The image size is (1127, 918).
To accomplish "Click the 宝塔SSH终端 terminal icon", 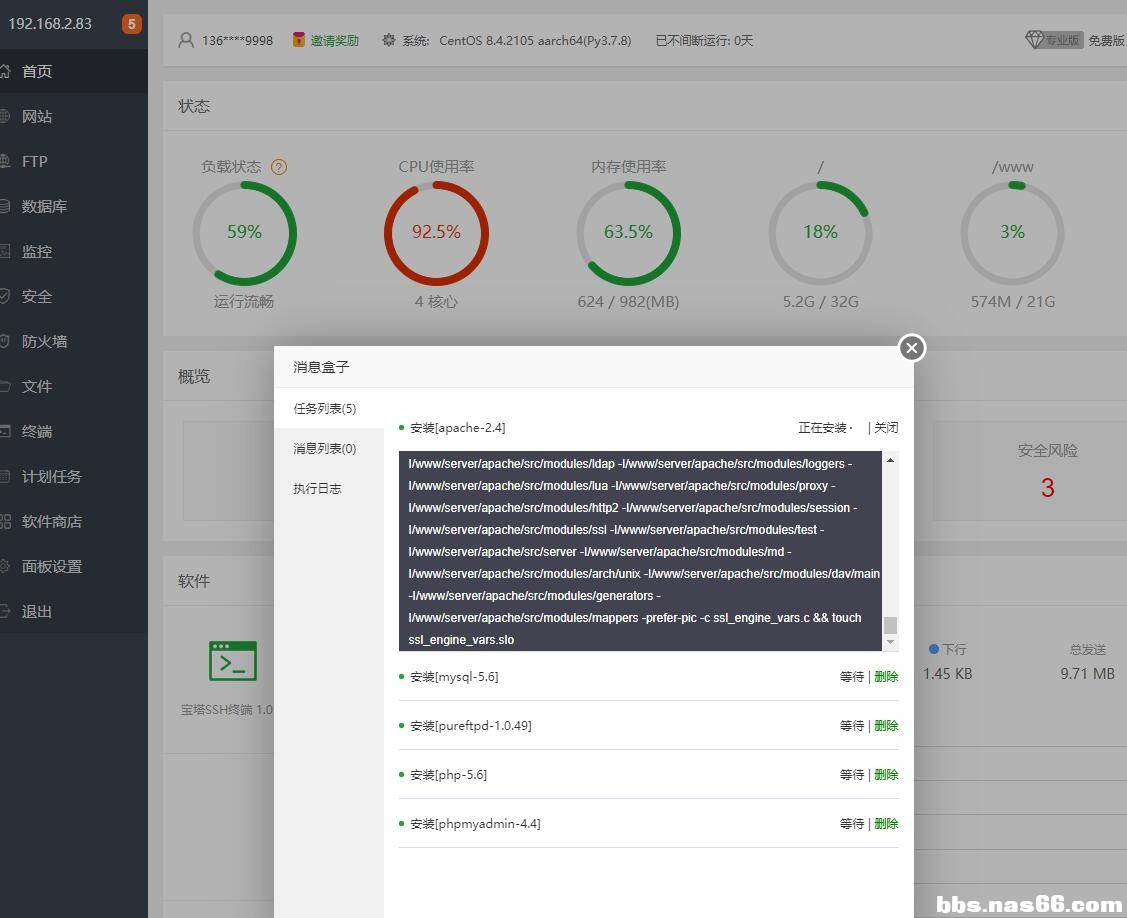I will (233, 661).
